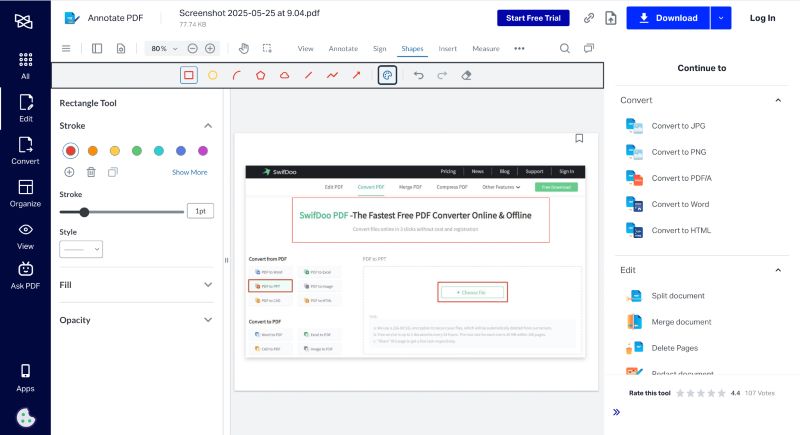Open the Organize section in sidebar
The width and height of the screenshot is (800, 435).
26,193
